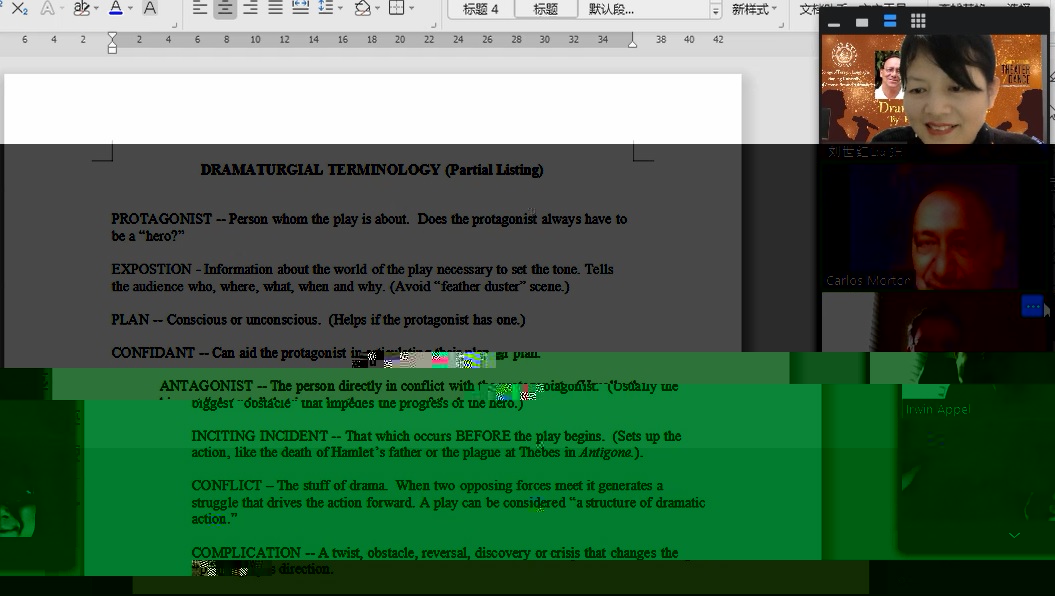Open the Styles pane launcher
1055x596 pixels.
point(781,25)
